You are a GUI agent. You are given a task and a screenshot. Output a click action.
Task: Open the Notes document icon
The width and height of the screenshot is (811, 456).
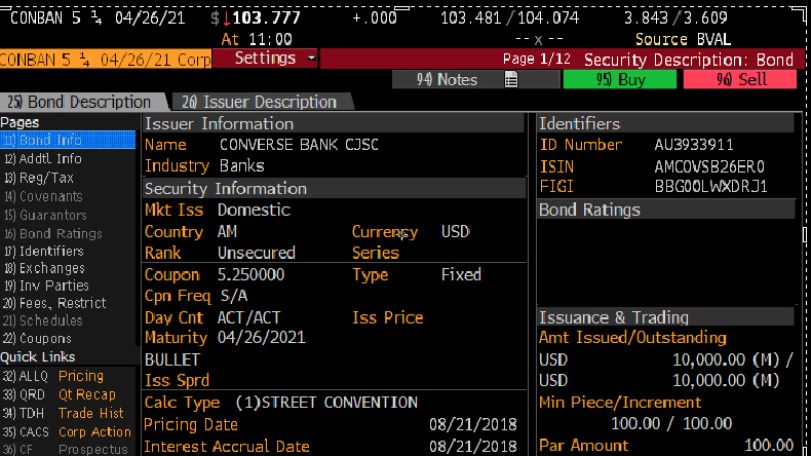pyautogui.click(x=510, y=80)
